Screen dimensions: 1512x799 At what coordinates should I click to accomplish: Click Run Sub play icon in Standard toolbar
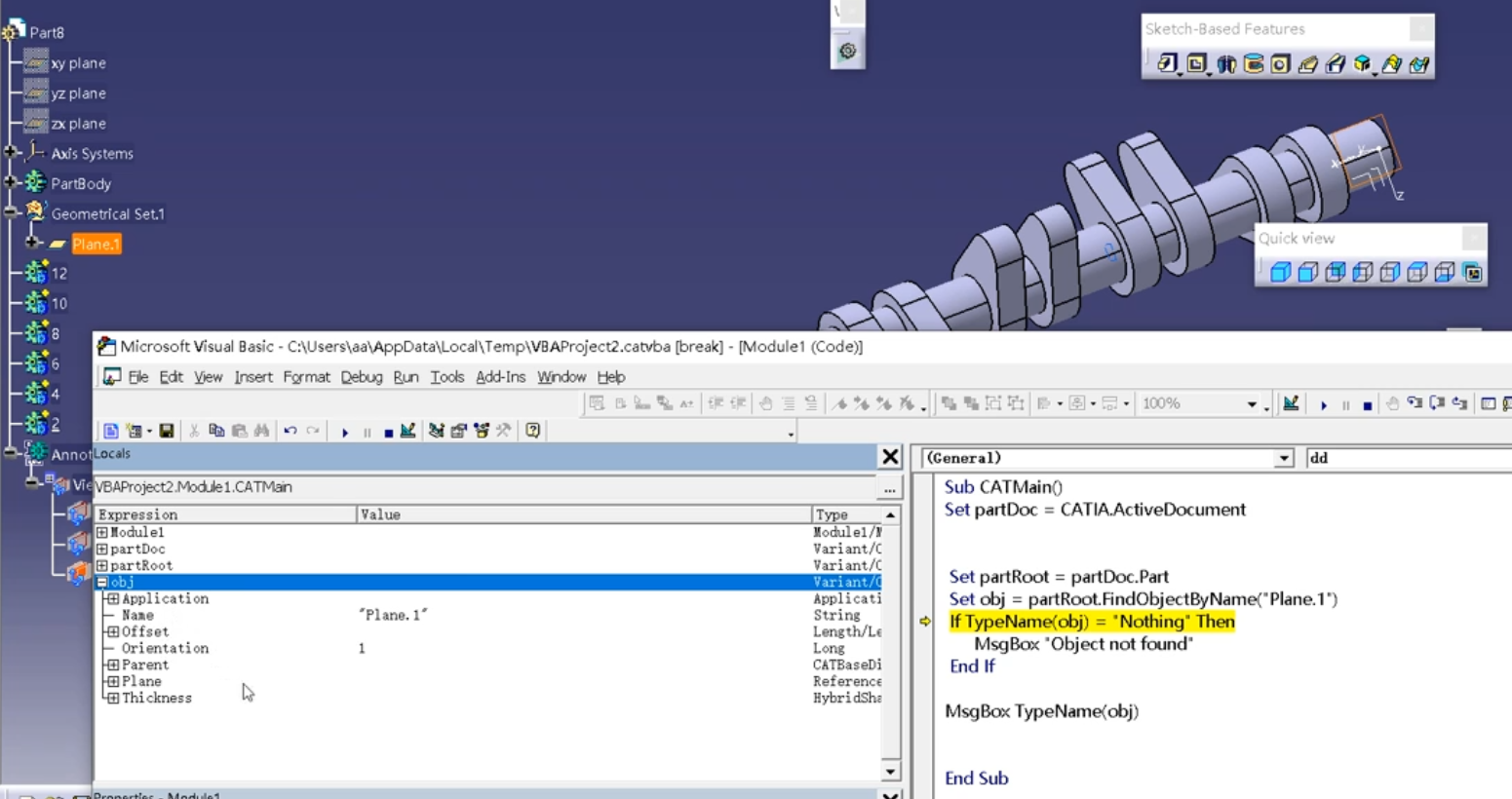pos(345,432)
